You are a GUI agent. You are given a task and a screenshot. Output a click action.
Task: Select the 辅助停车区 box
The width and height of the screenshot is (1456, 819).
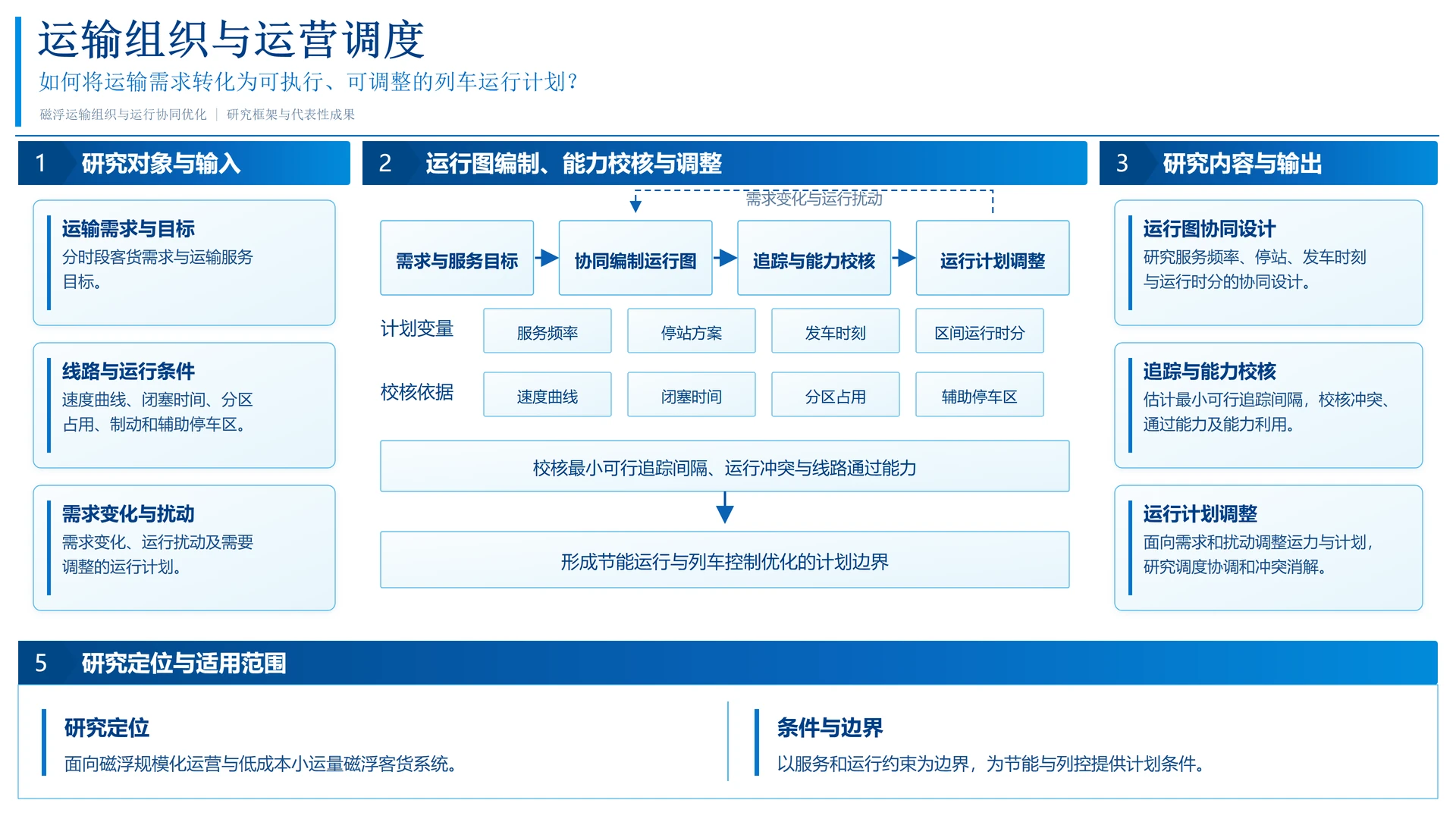pos(980,394)
